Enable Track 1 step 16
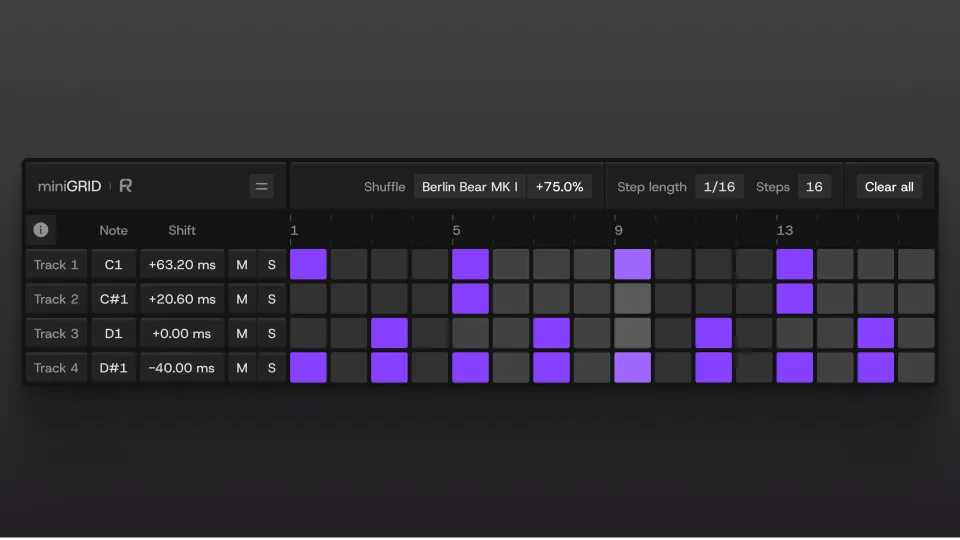 [x=917, y=264]
